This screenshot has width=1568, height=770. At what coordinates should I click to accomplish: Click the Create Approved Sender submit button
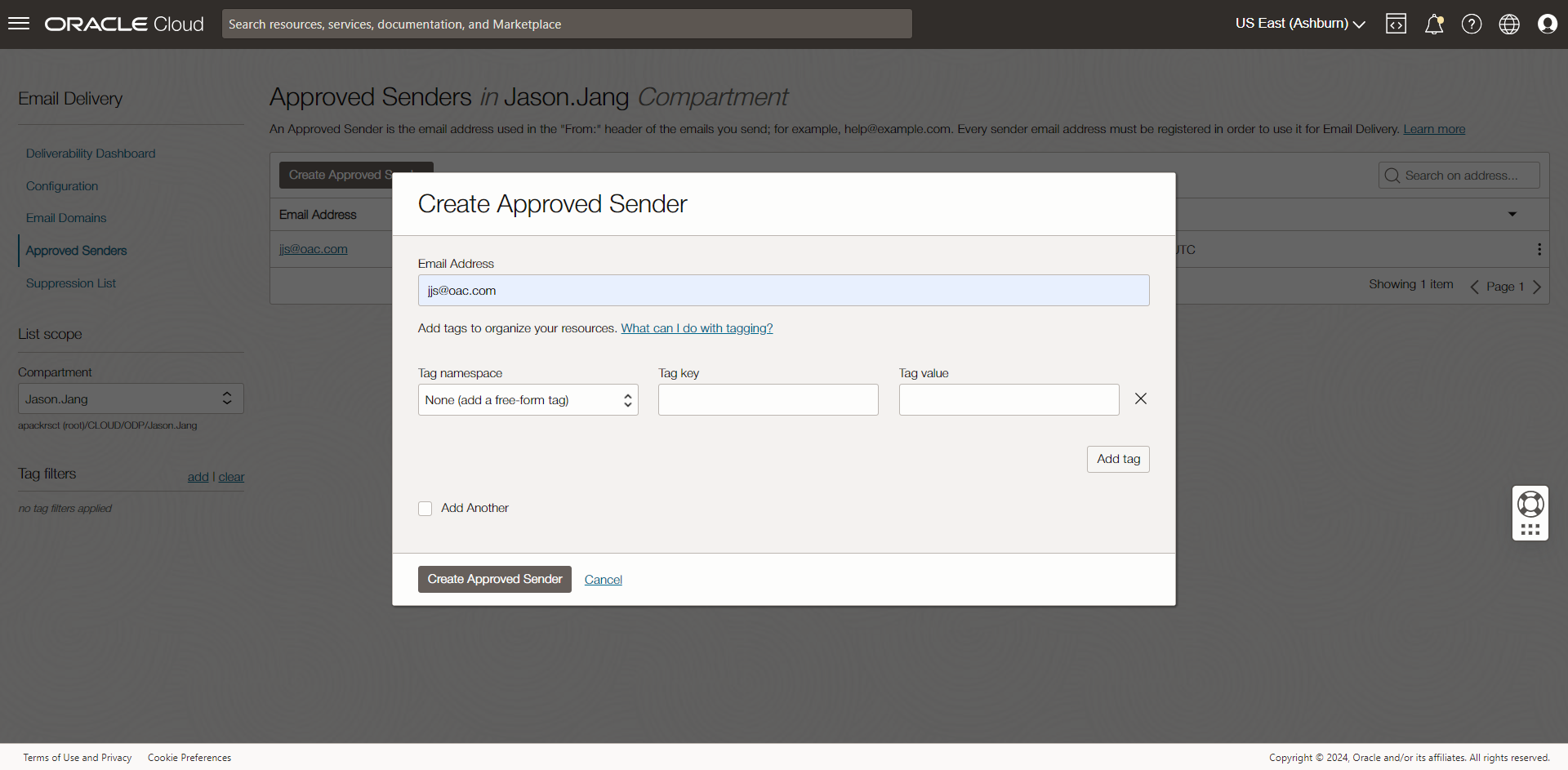495,579
